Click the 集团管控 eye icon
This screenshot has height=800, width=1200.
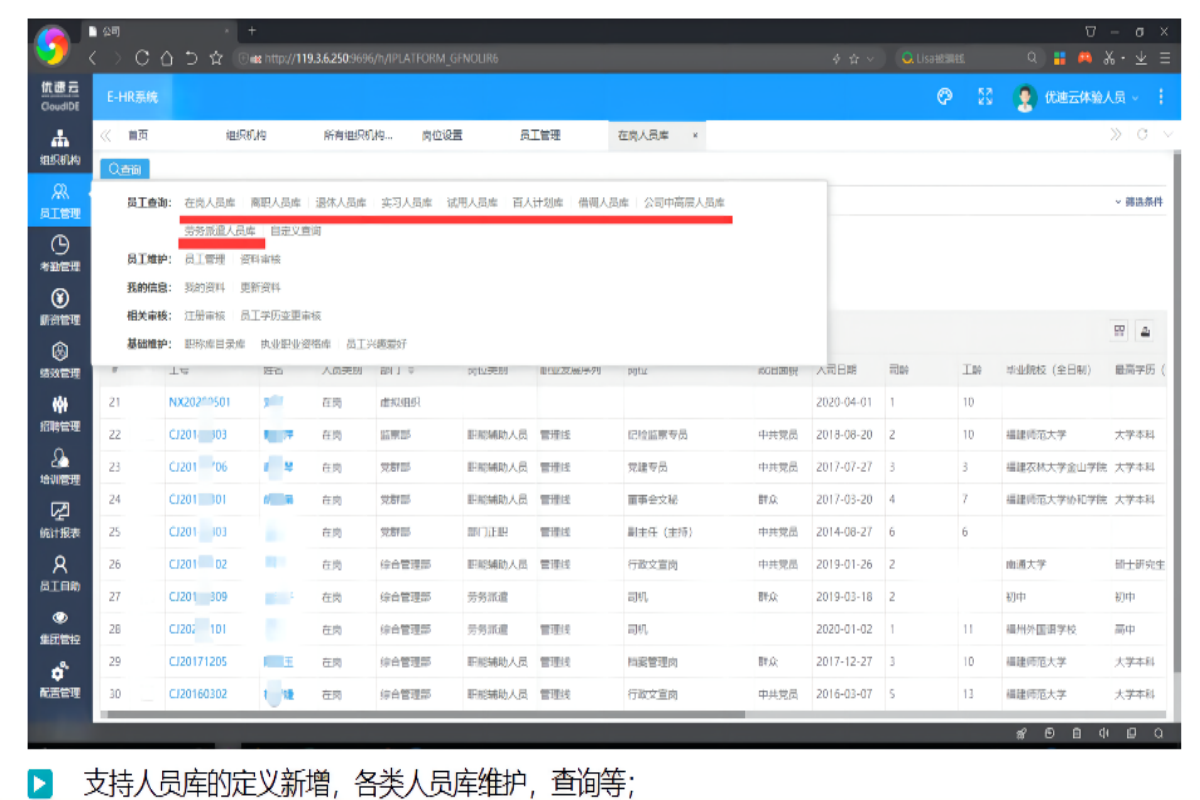pyautogui.click(x=60, y=624)
